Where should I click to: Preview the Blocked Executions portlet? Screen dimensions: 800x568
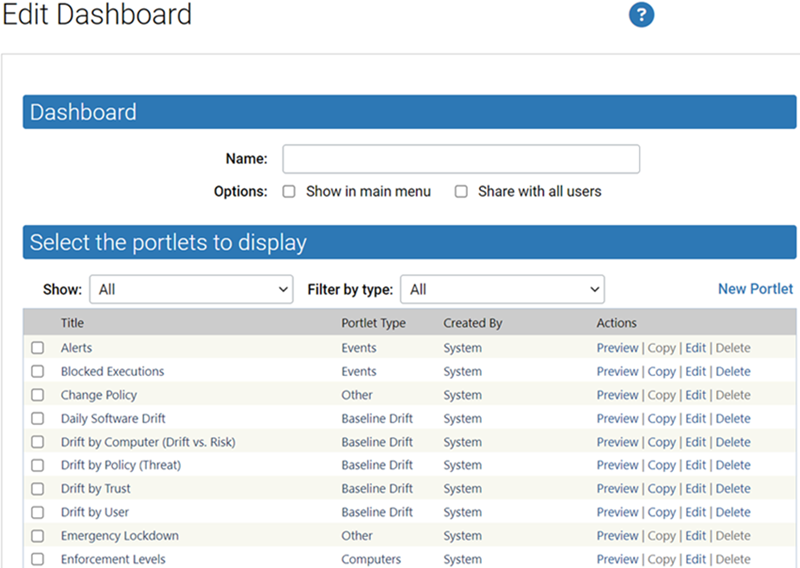point(617,372)
